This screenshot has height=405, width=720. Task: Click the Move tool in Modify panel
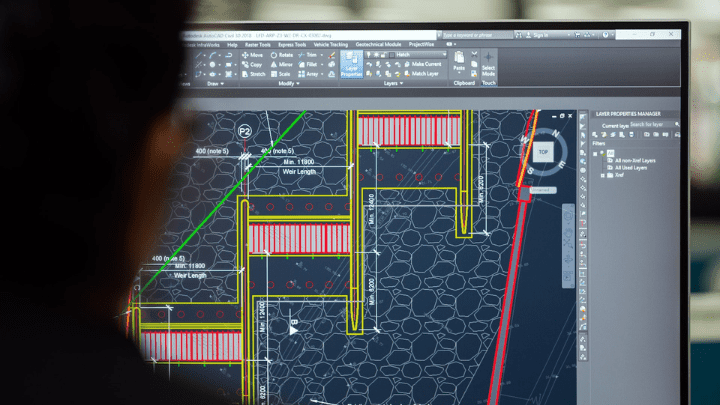coord(253,55)
